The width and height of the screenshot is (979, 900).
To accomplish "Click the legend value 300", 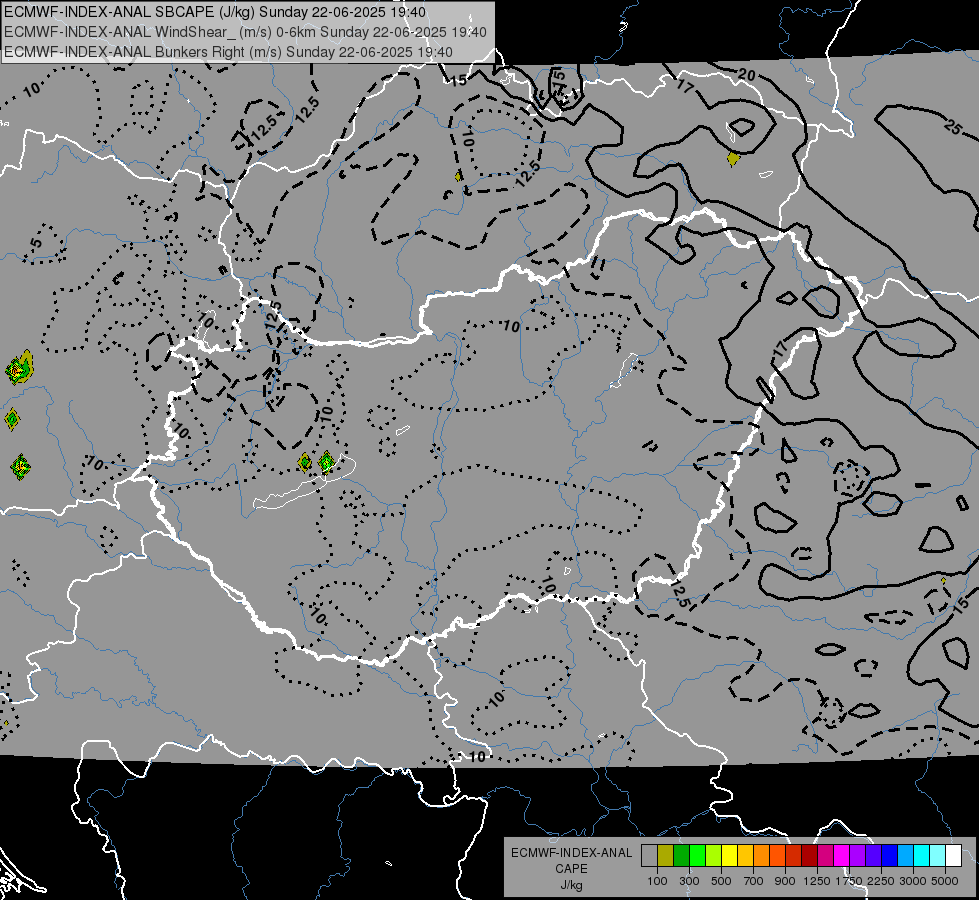I will coord(689,881).
